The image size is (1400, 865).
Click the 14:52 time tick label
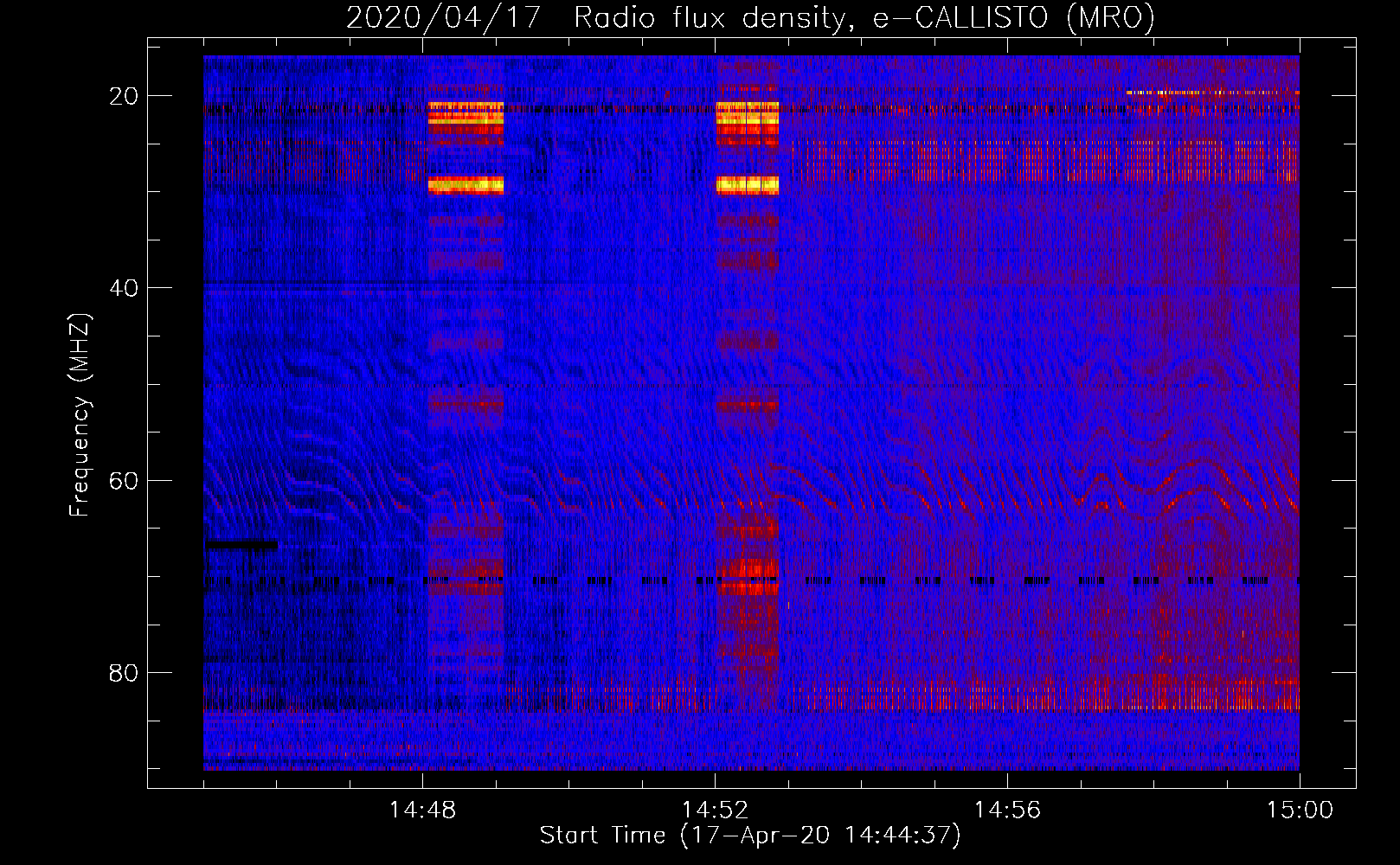click(x=715, y=810)
